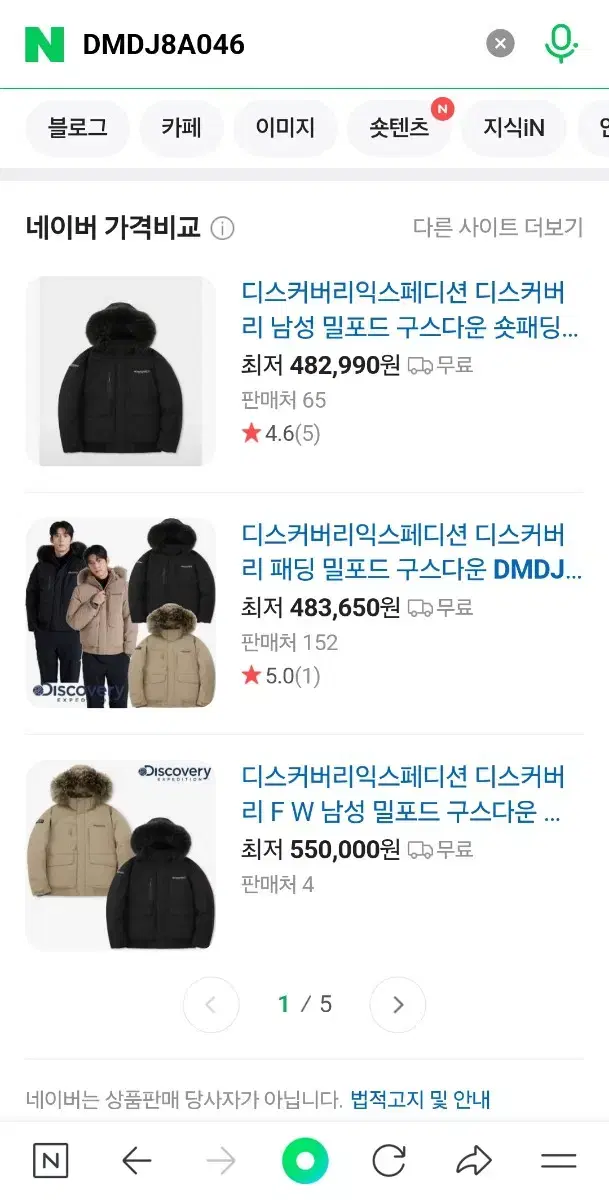
Task: Open the Naver home N icon in bottom bar
Action: [51, 1160]
